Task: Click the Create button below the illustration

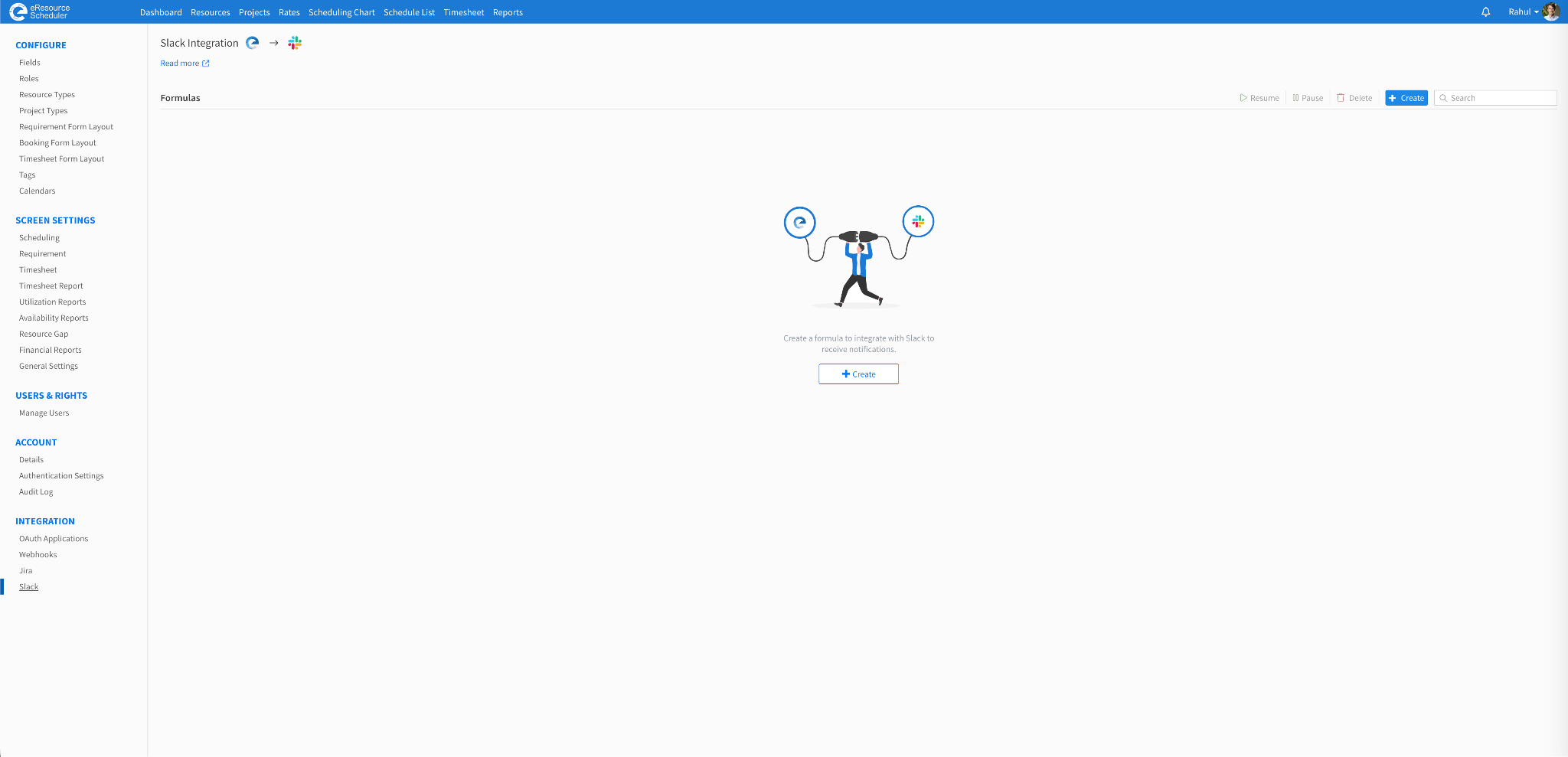Action: tap(858, 374)
